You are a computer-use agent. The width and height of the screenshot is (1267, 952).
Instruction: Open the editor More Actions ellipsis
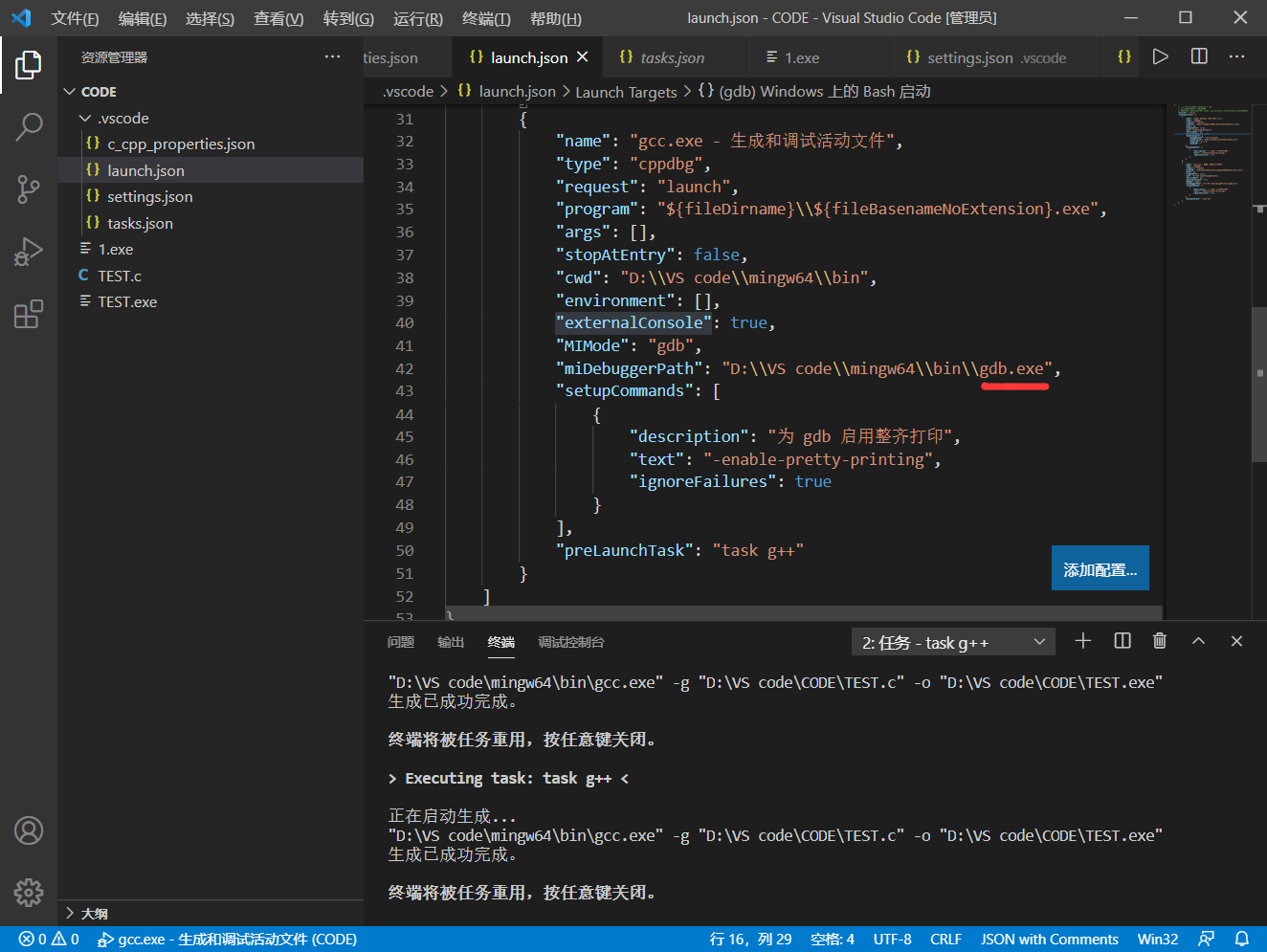(x=1237, y=56)
